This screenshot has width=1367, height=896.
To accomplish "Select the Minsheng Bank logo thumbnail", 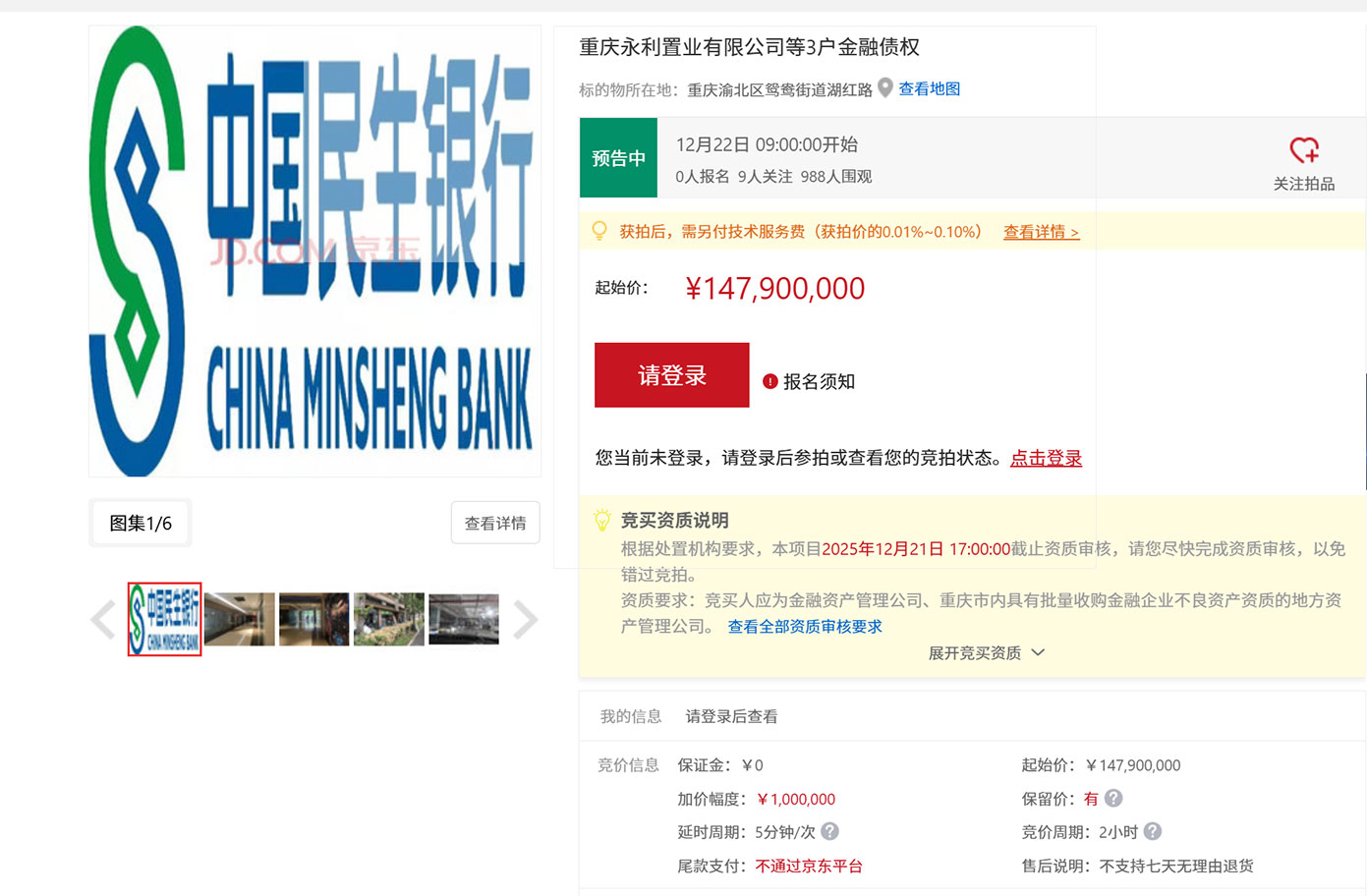I will pos(164,619).
